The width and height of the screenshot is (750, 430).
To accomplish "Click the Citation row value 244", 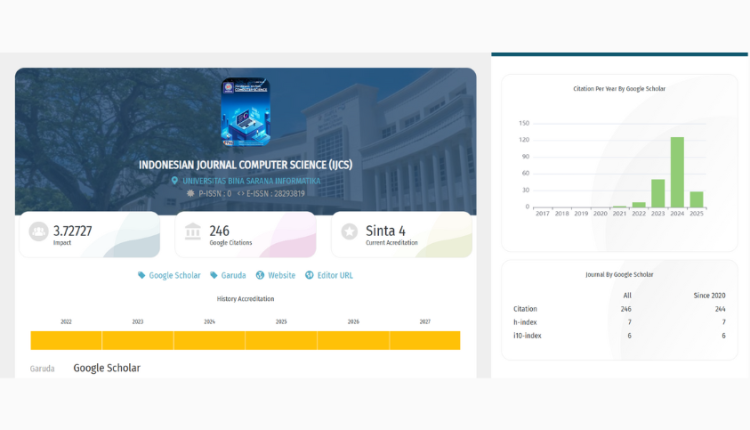I will pyautogui.click(x=720, y=309).
